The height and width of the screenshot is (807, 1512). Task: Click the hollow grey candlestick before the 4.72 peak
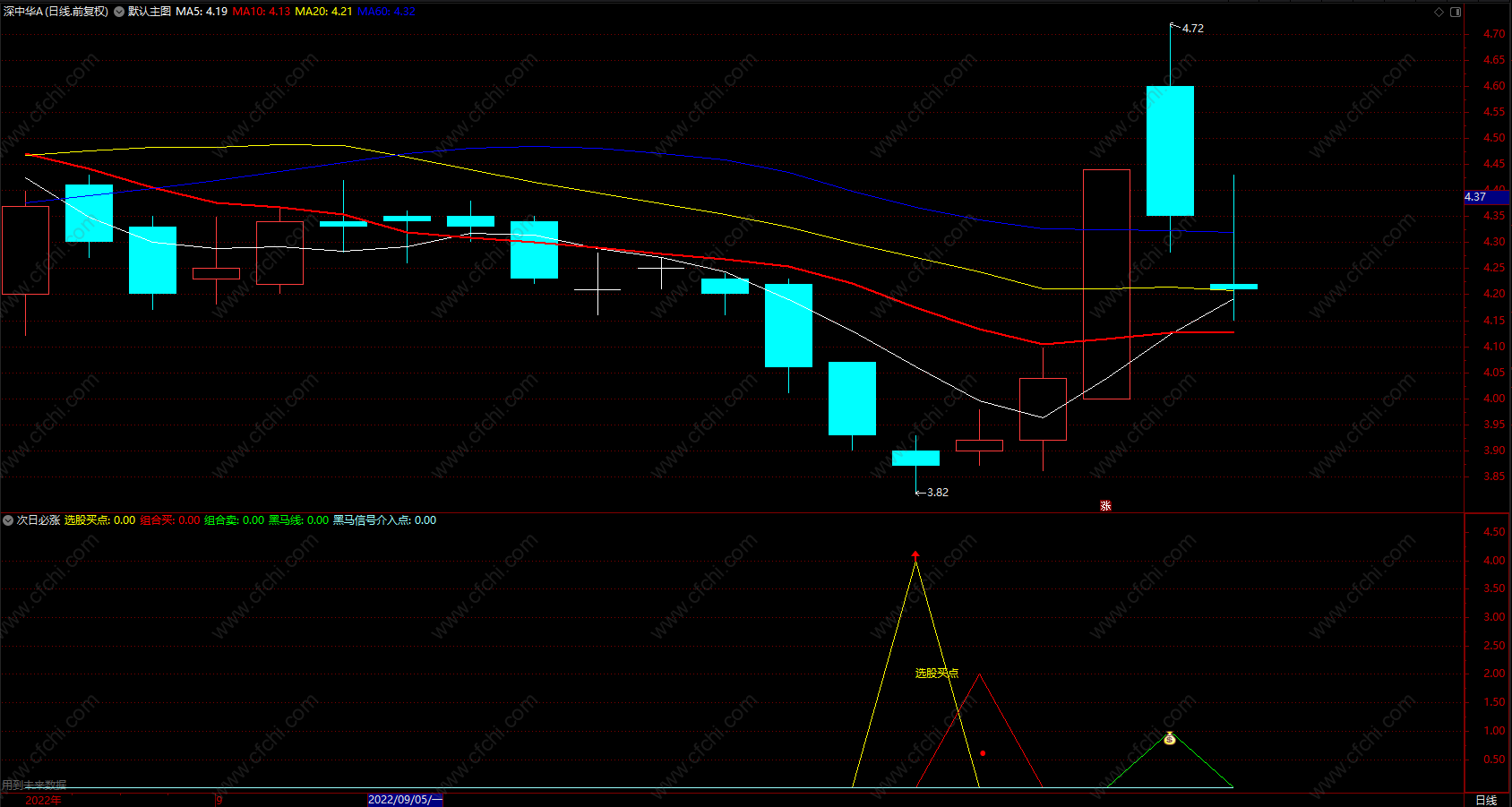click(x=1106, y=284)
